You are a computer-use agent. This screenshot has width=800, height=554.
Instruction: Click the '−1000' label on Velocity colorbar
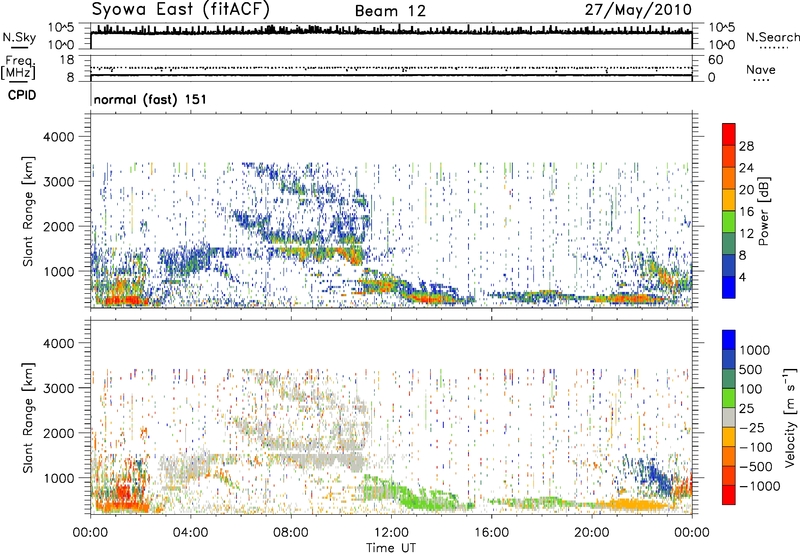[760, 486]
